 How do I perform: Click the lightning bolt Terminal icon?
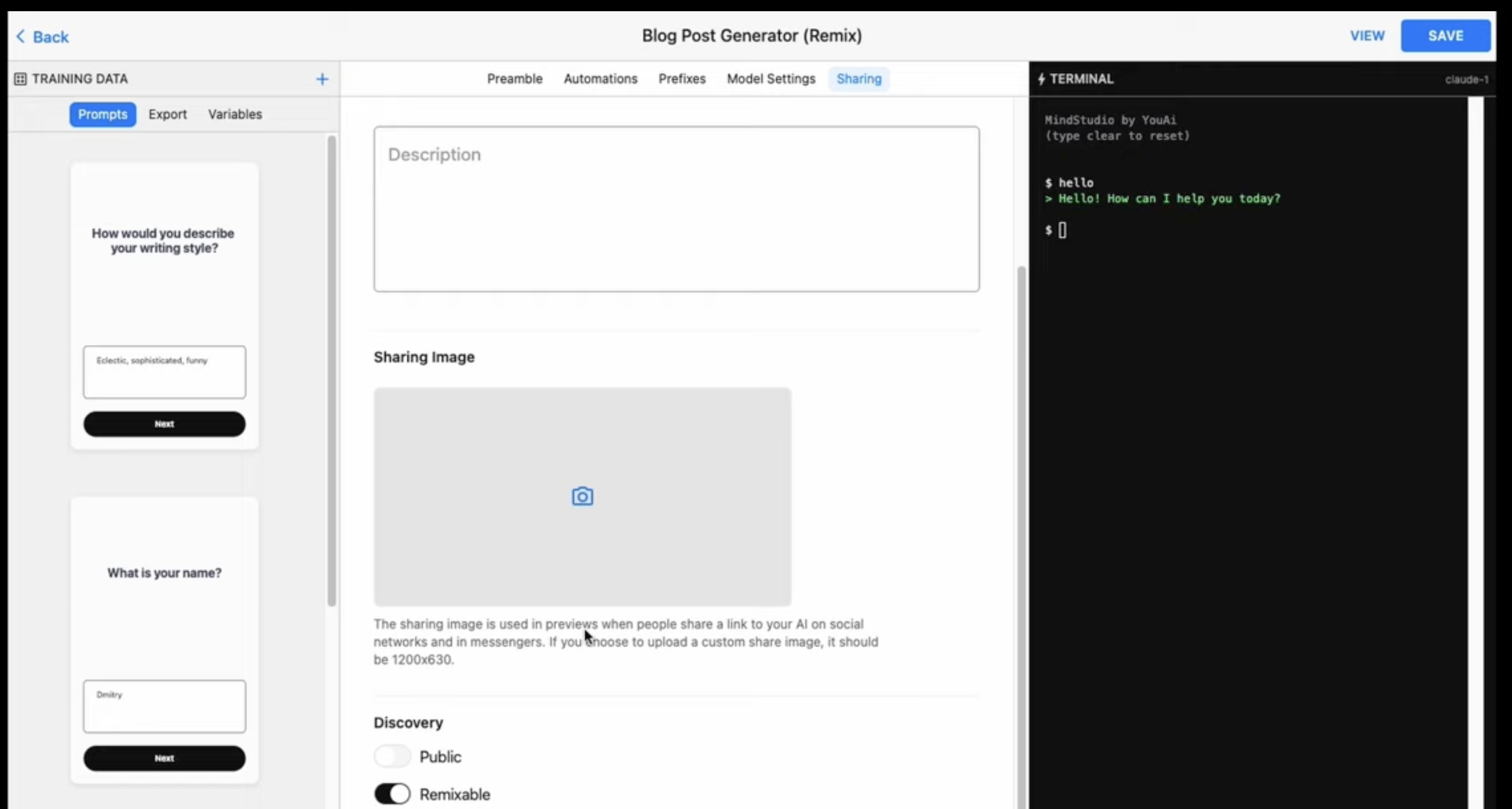tap(1041, 79)
